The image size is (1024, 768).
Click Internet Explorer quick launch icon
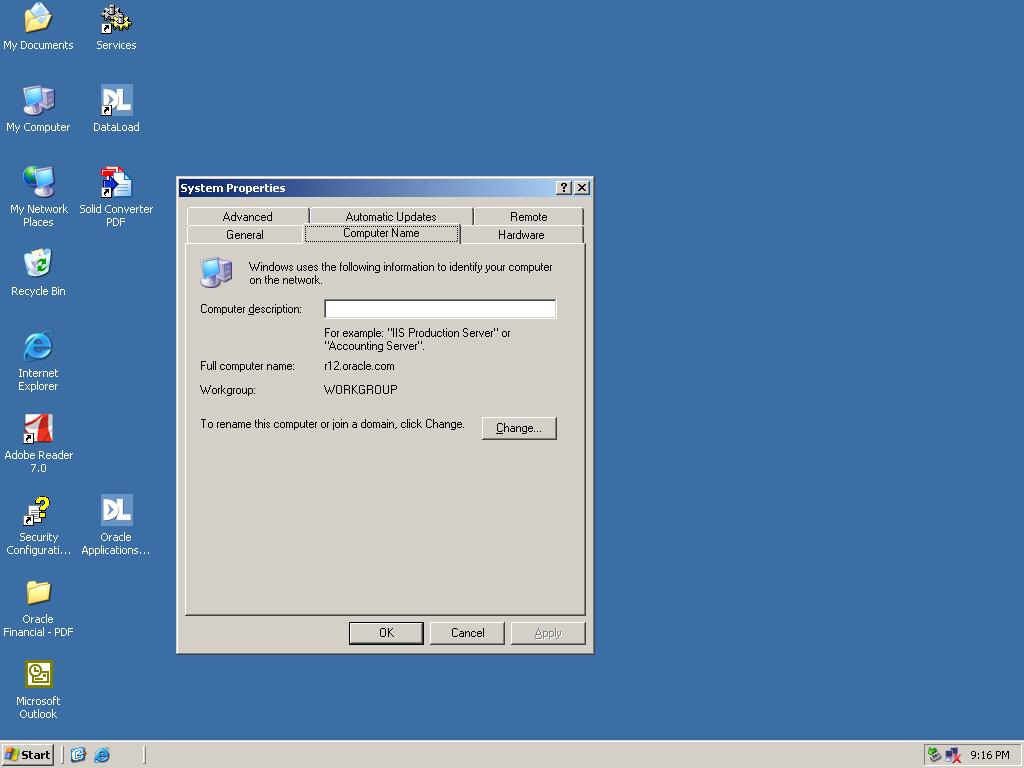tap(102, 755)
